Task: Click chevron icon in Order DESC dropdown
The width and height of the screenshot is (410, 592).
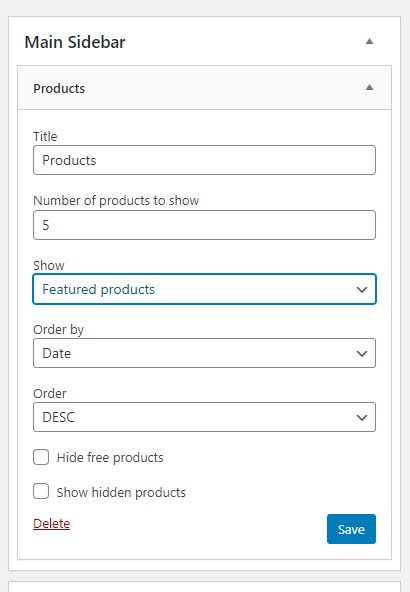Action: pyautogui.click(x=362, y=418)
